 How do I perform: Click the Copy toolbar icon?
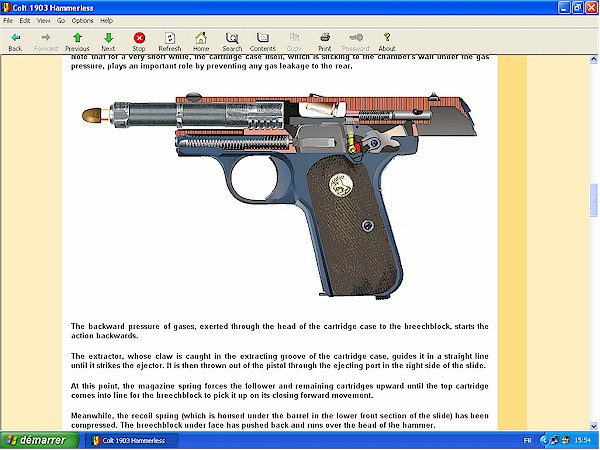(x=294, y=42)
